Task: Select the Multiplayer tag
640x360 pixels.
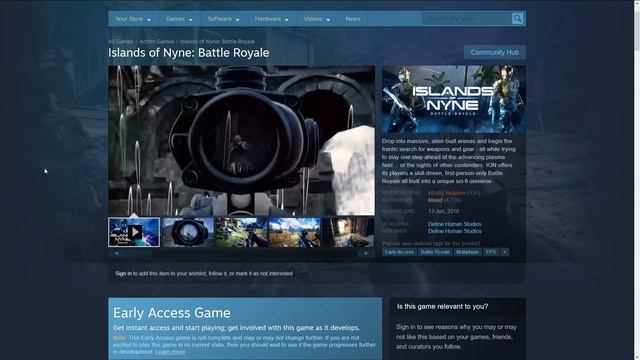Action: [468, 252]
